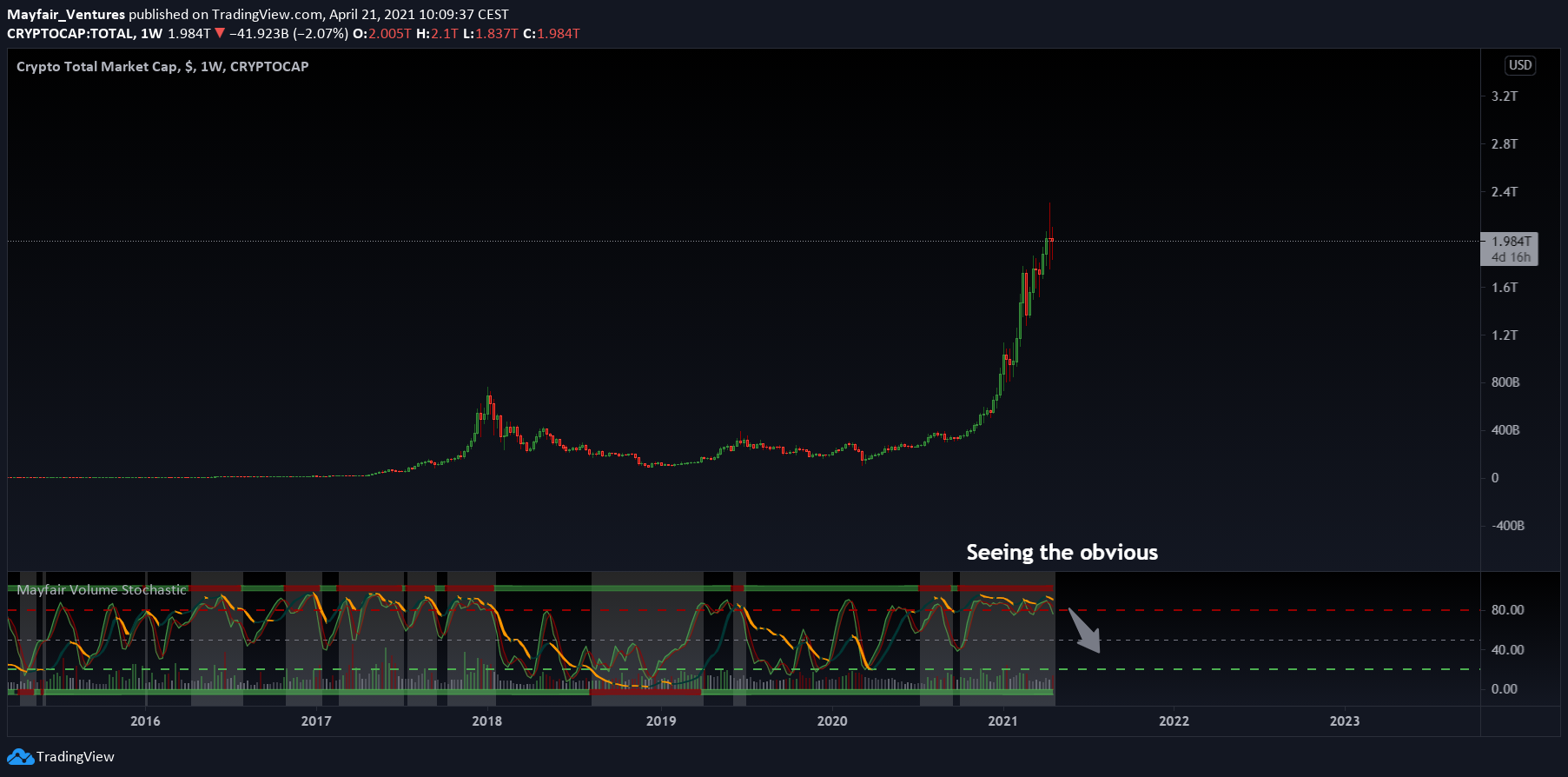Click the 'Seeing the obvious' annotation text
The image size is (1568, 777).
[1062, 553]
